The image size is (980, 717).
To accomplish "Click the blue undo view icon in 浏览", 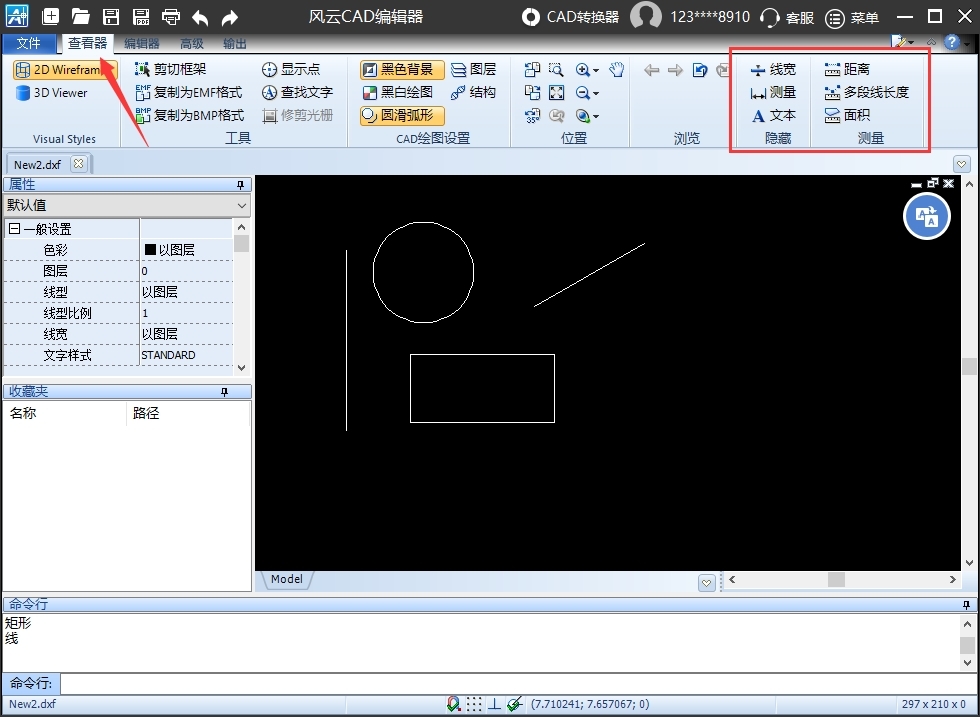I will [700, 69].
